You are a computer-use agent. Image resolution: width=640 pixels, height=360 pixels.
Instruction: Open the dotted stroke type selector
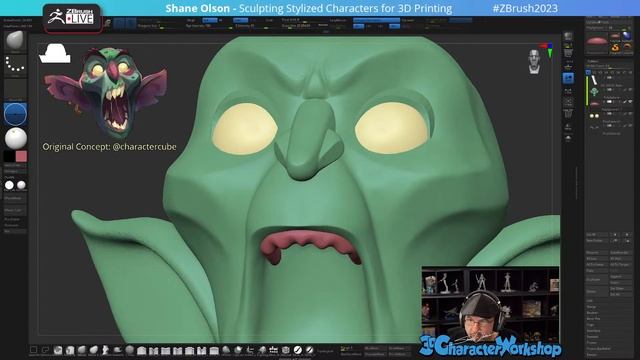tap(15, 65)
